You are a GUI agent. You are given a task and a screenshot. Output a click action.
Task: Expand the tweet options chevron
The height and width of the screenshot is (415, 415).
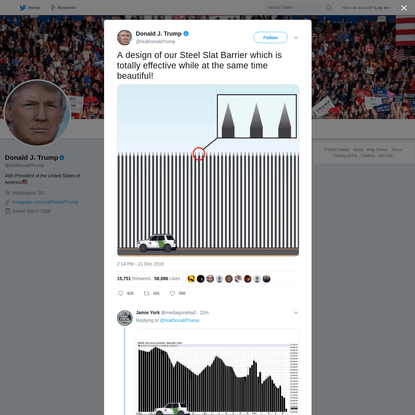(x=296, y=38)
